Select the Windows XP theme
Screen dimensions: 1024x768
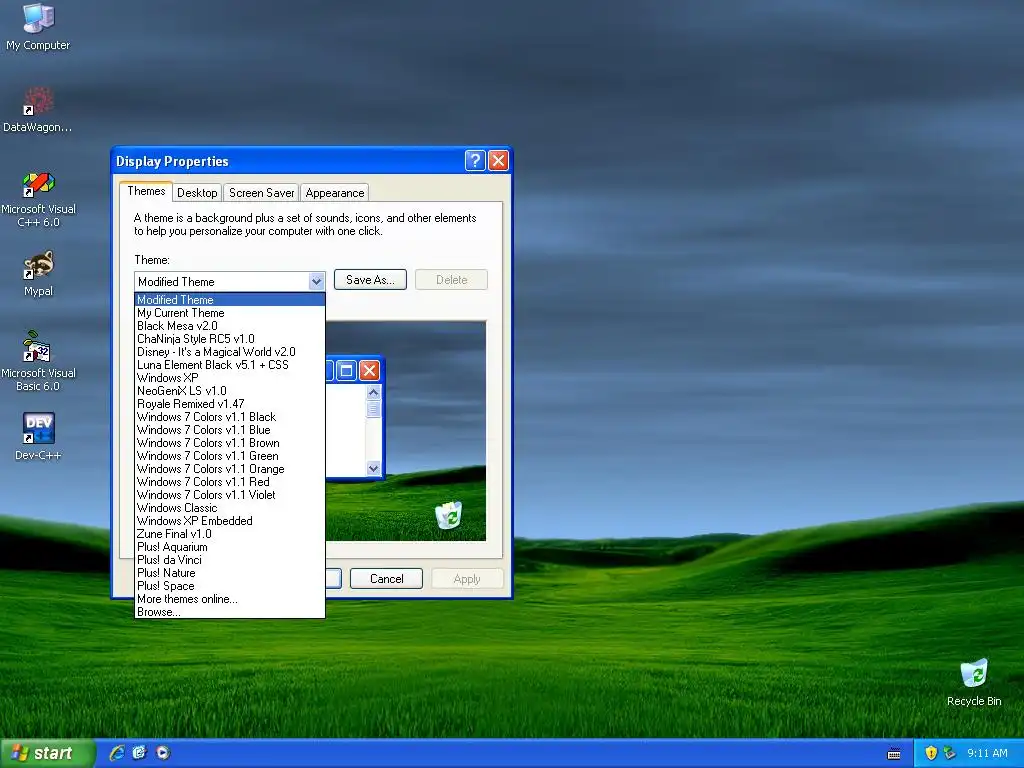[230, 378]
